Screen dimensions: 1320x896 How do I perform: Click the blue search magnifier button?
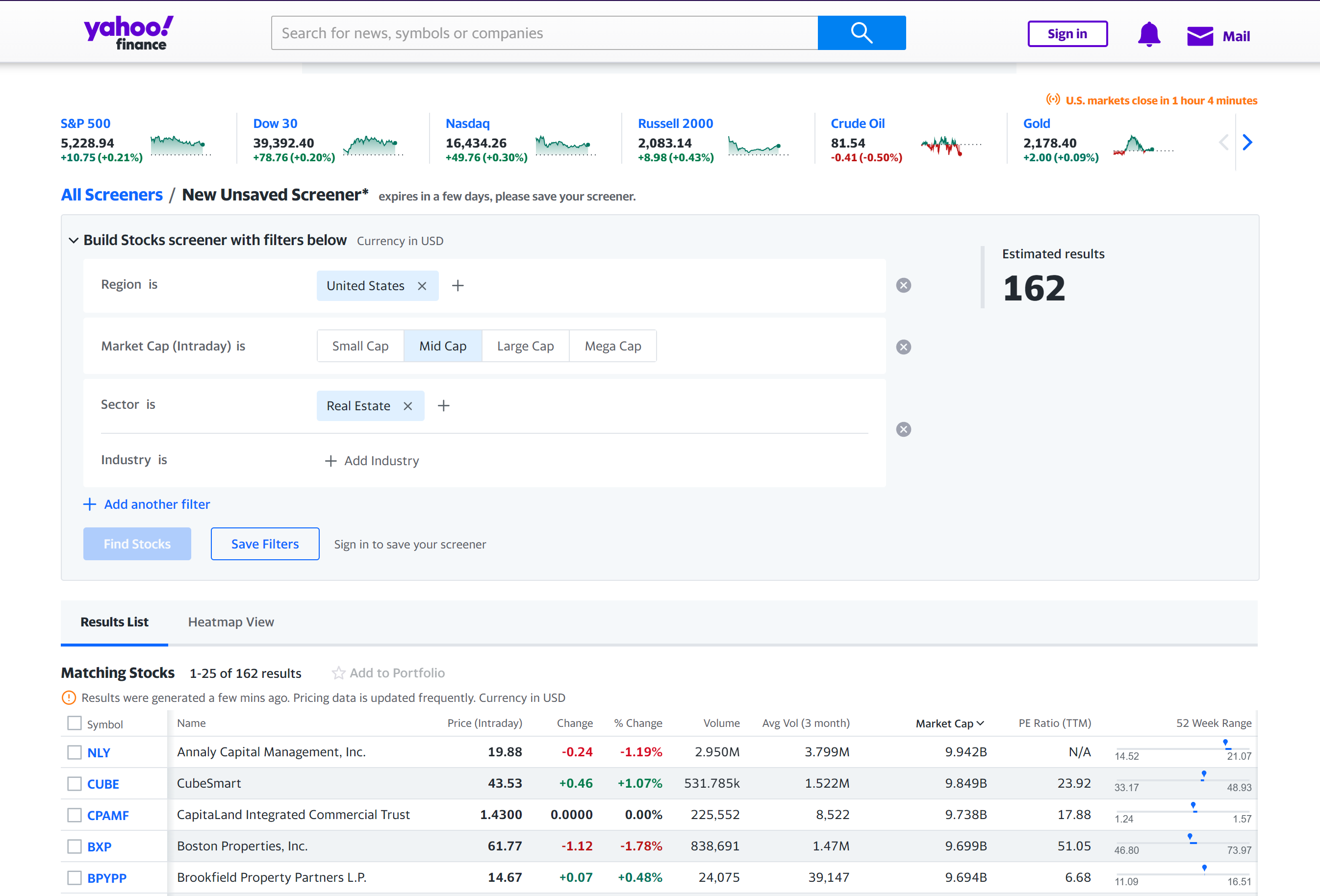coord(861,33)
